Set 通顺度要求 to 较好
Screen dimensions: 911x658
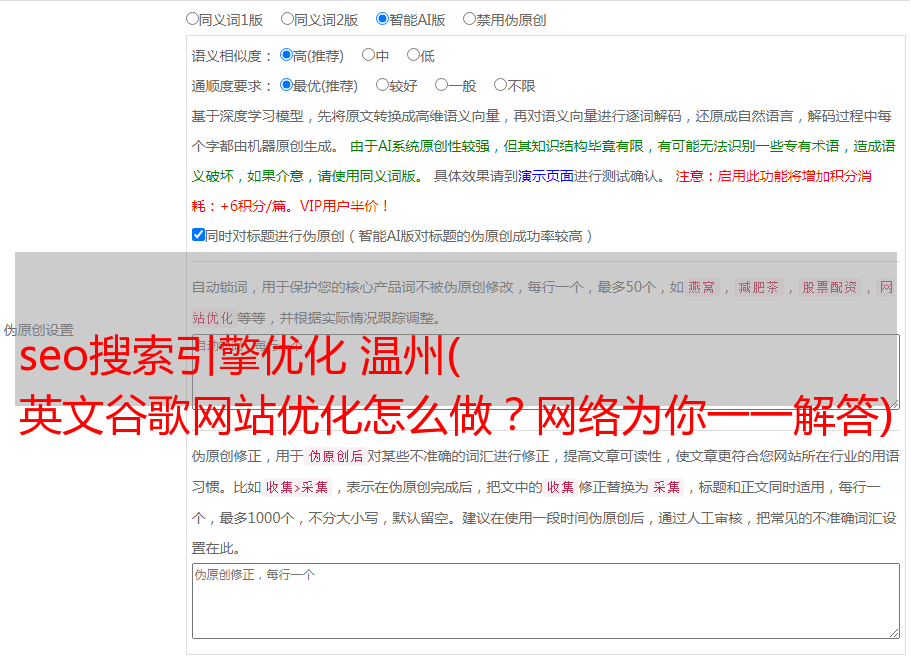coord(382,85)
